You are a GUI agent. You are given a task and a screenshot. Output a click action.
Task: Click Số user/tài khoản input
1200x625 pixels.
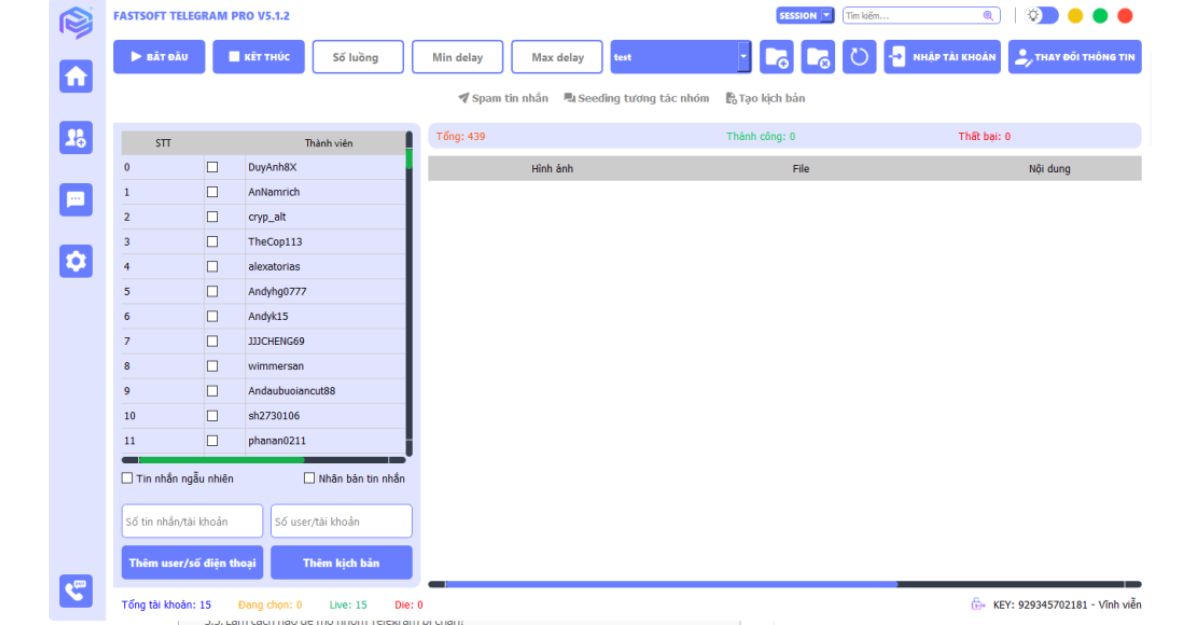341,521
